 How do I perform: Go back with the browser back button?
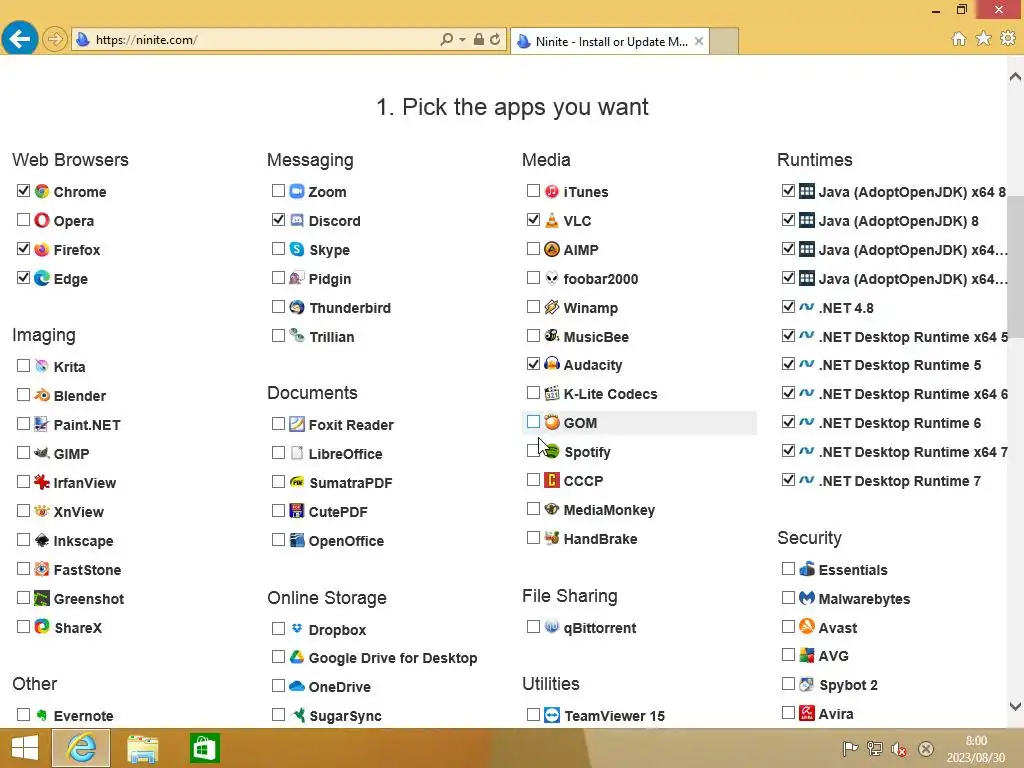20,39
